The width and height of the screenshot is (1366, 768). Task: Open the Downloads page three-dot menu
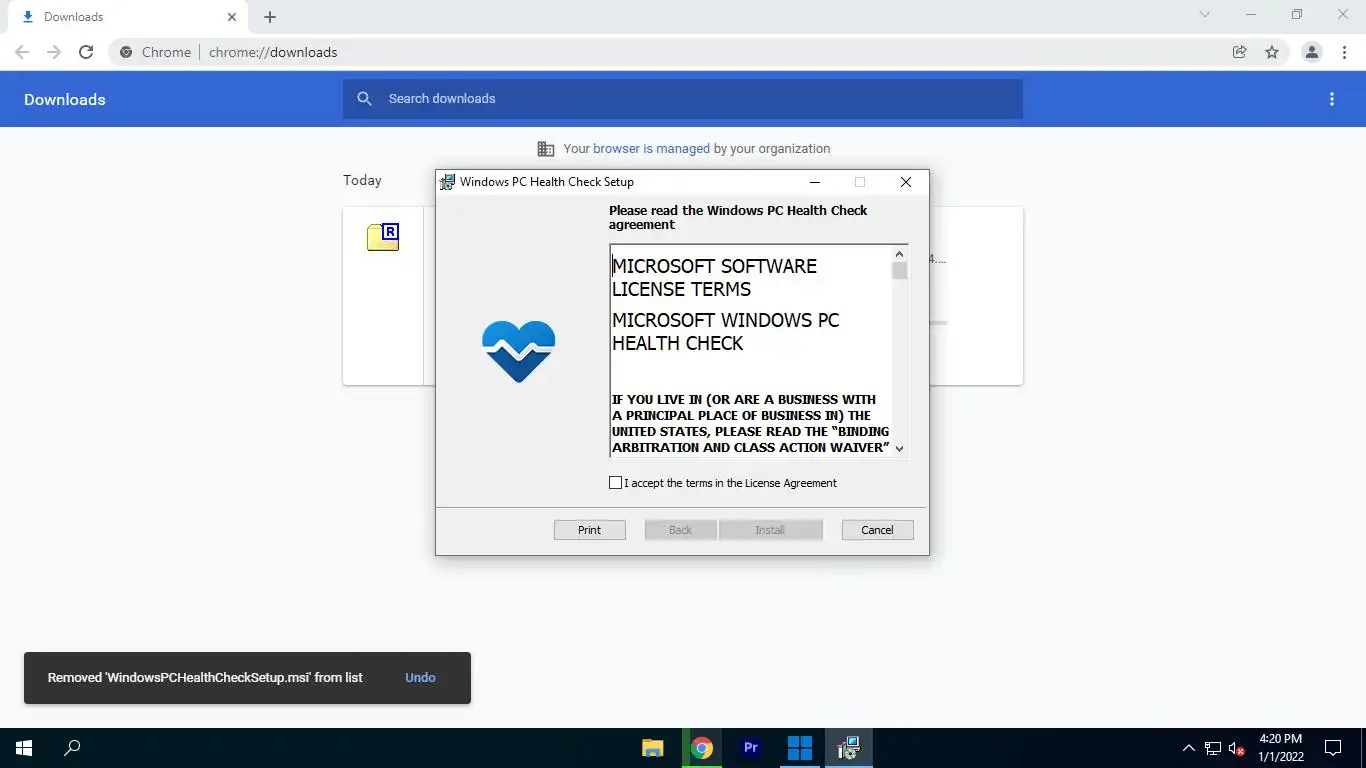(x=1331, y=99)
